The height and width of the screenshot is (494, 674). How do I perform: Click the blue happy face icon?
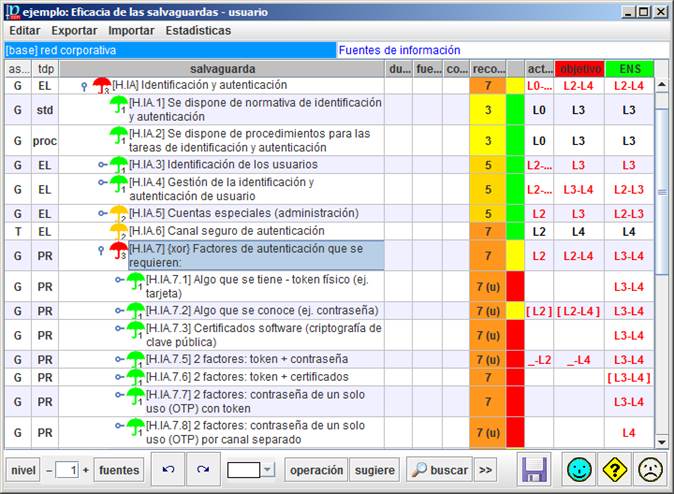578,470
